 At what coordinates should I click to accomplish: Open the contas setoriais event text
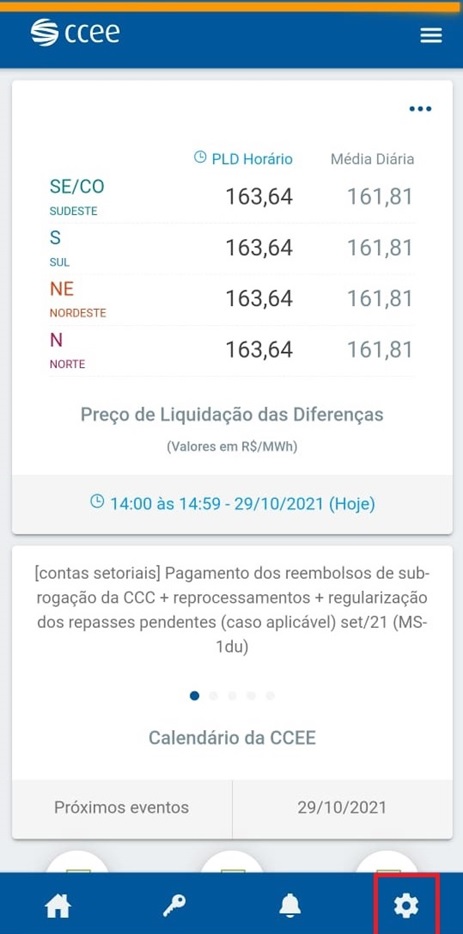[x=232, y=611]
